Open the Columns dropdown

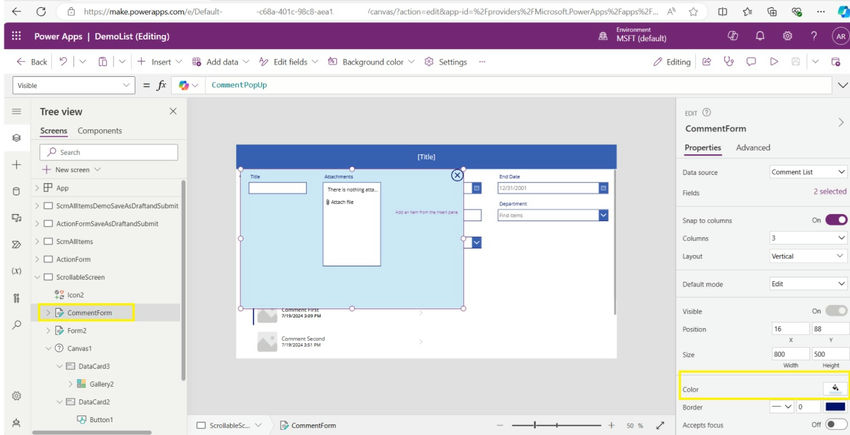click(x=808, y=238)
